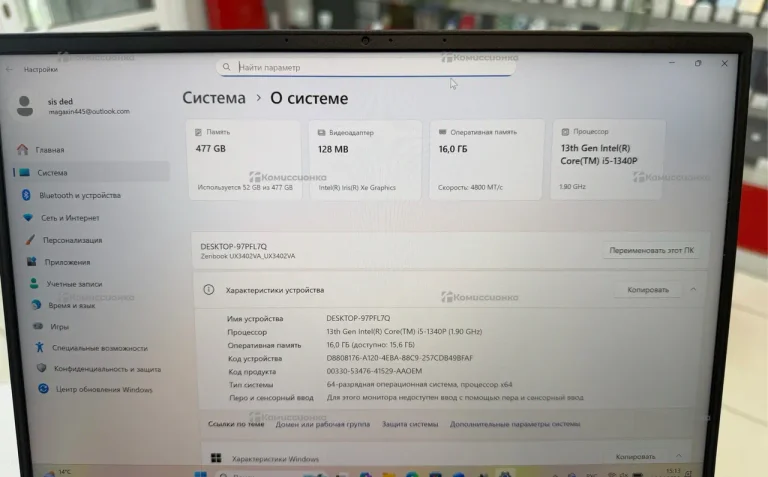768x477 pixels.
Task: Click the brush icon for Персонализация
Action: pyautogui.click(x=29, y=240)
